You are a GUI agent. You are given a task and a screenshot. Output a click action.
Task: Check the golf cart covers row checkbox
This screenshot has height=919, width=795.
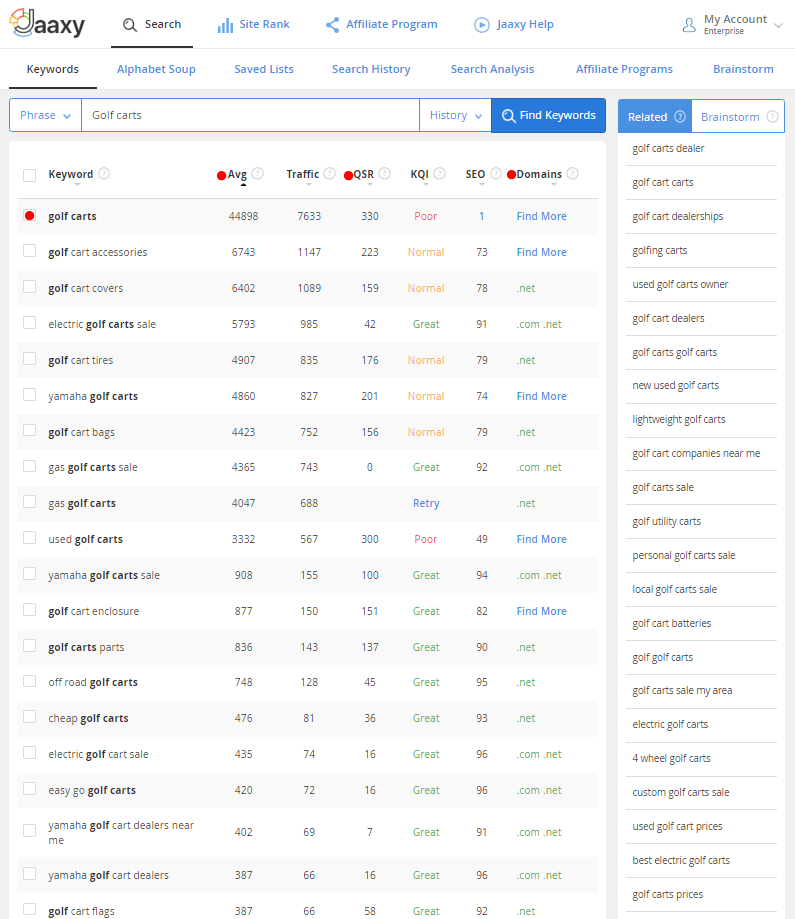pos(29,287)
